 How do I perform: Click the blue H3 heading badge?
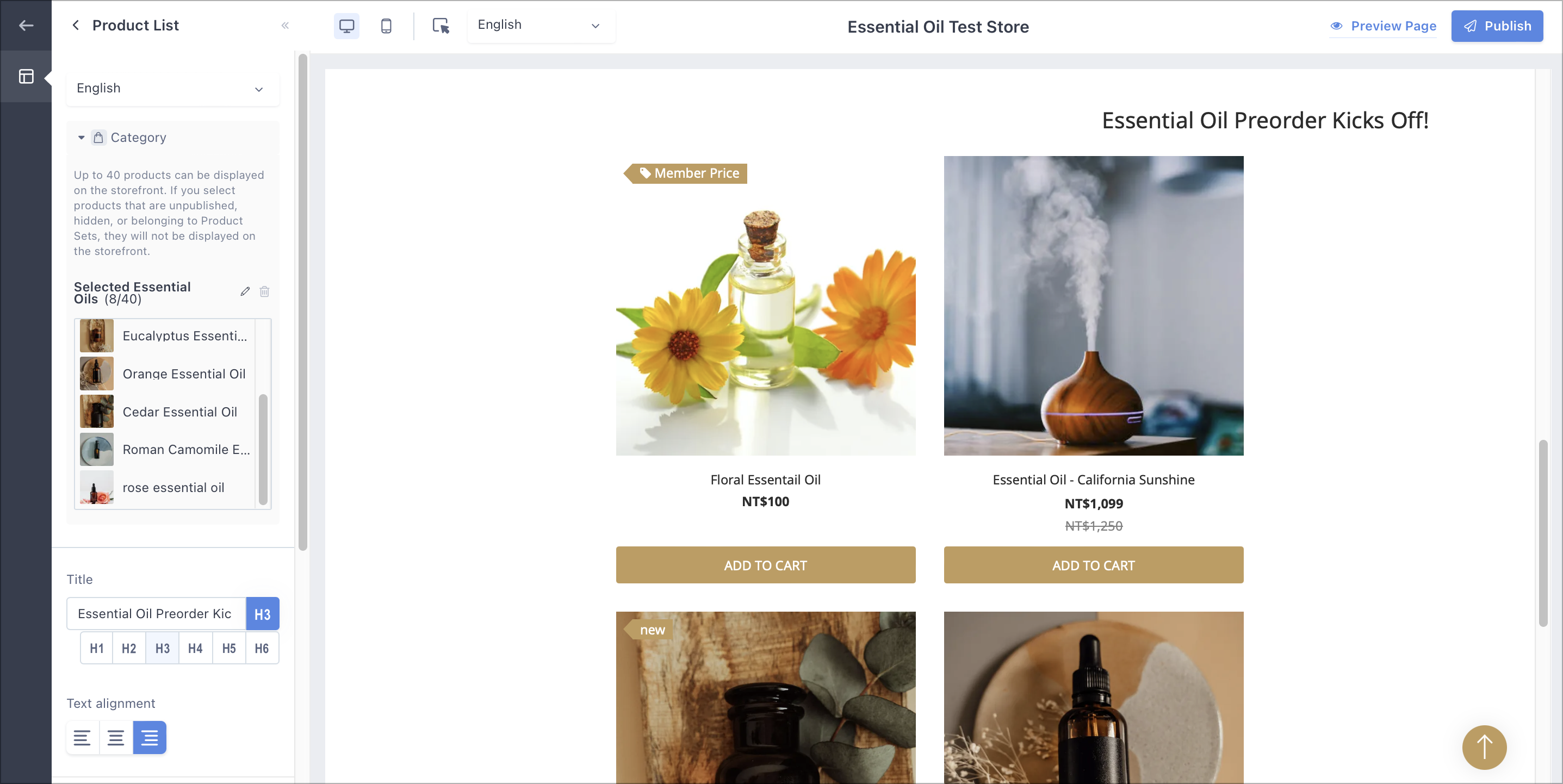tap(262, 614)
